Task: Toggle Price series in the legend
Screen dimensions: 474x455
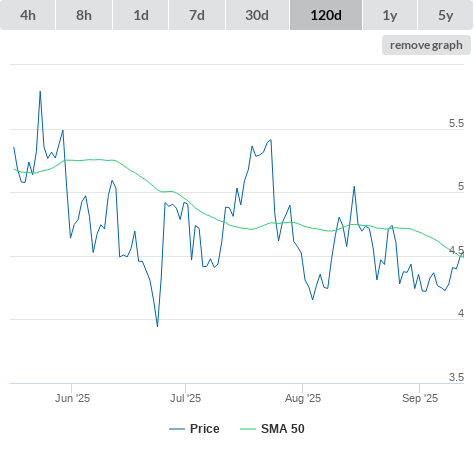Action: [205, 429]
